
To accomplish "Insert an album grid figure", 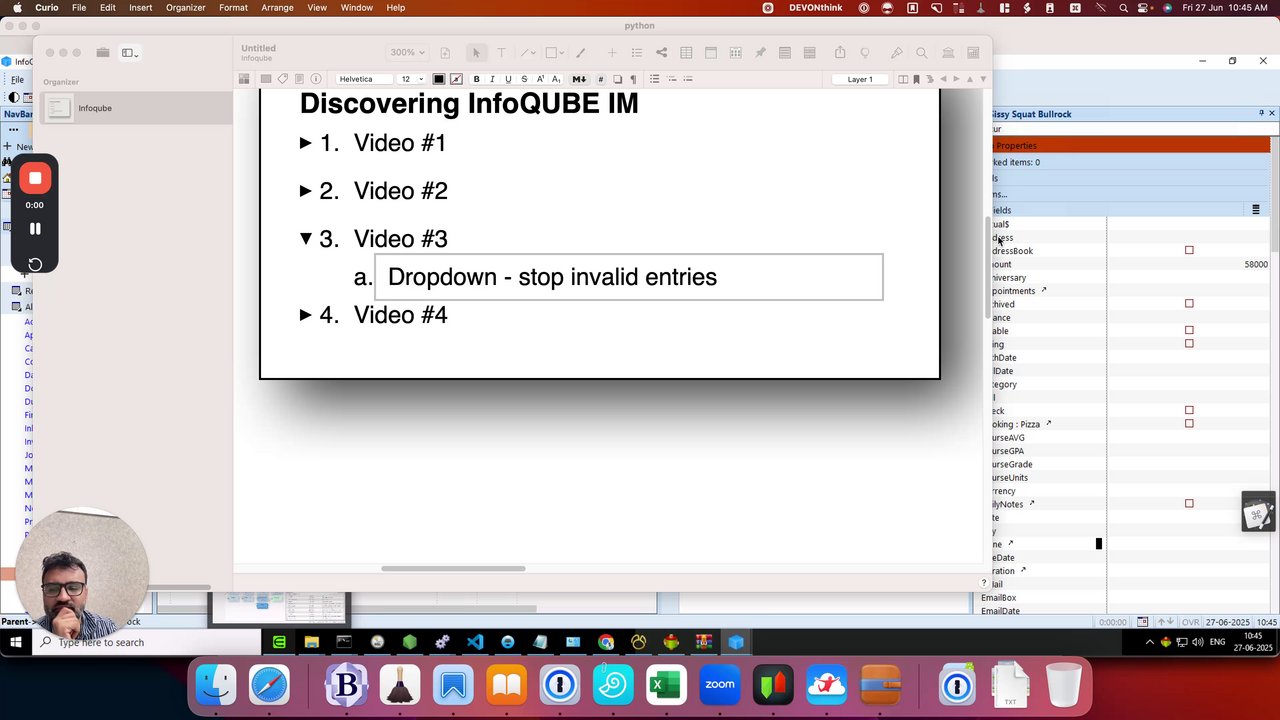I will pos(735,53).
